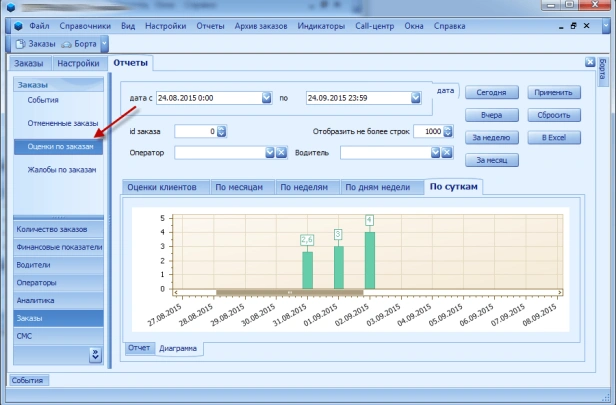Screen dimensions: 616x405
Task: Click the Борта toolbar icon
Action: pos(66,44)
